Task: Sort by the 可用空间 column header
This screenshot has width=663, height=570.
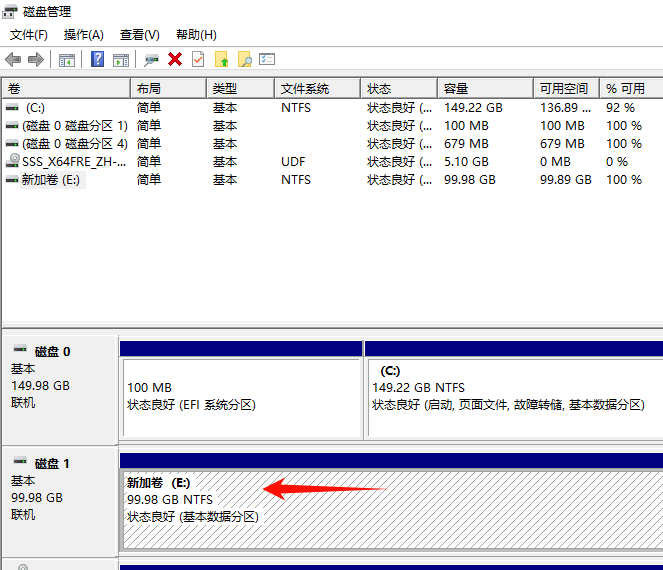Action: [567, 88]
